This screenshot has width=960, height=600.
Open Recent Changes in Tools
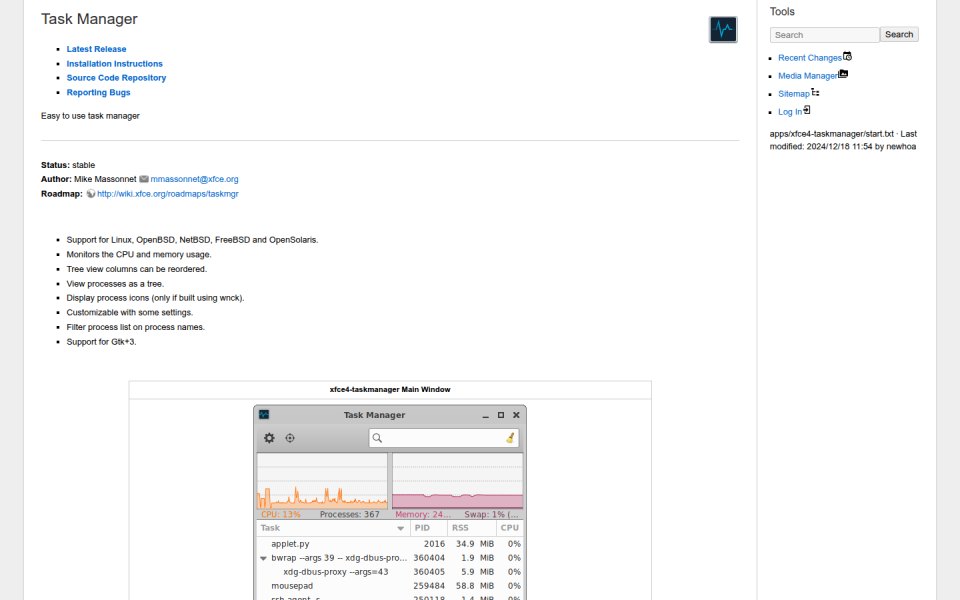click(809, 58)
